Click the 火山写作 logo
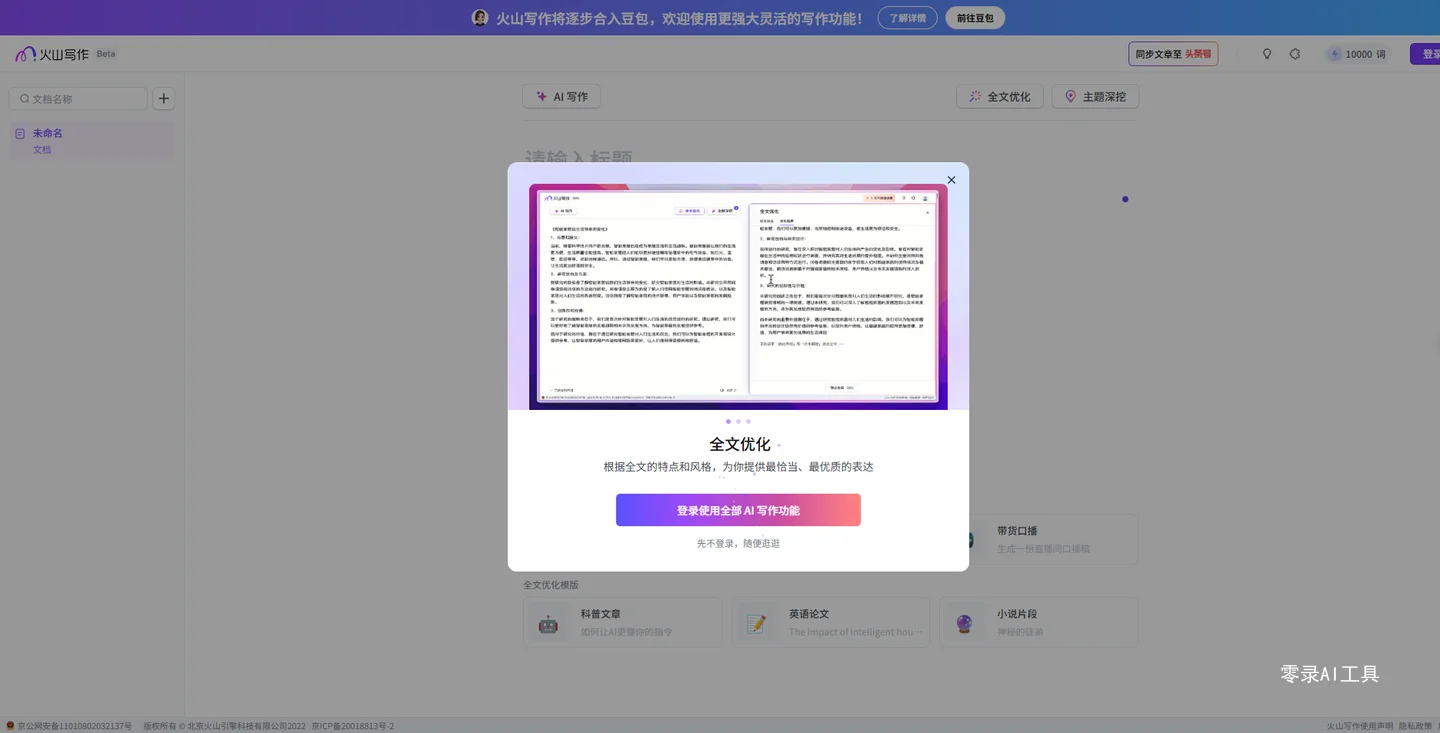The width and height of the screenshot is (1440, 733). [x=52, y=54]
